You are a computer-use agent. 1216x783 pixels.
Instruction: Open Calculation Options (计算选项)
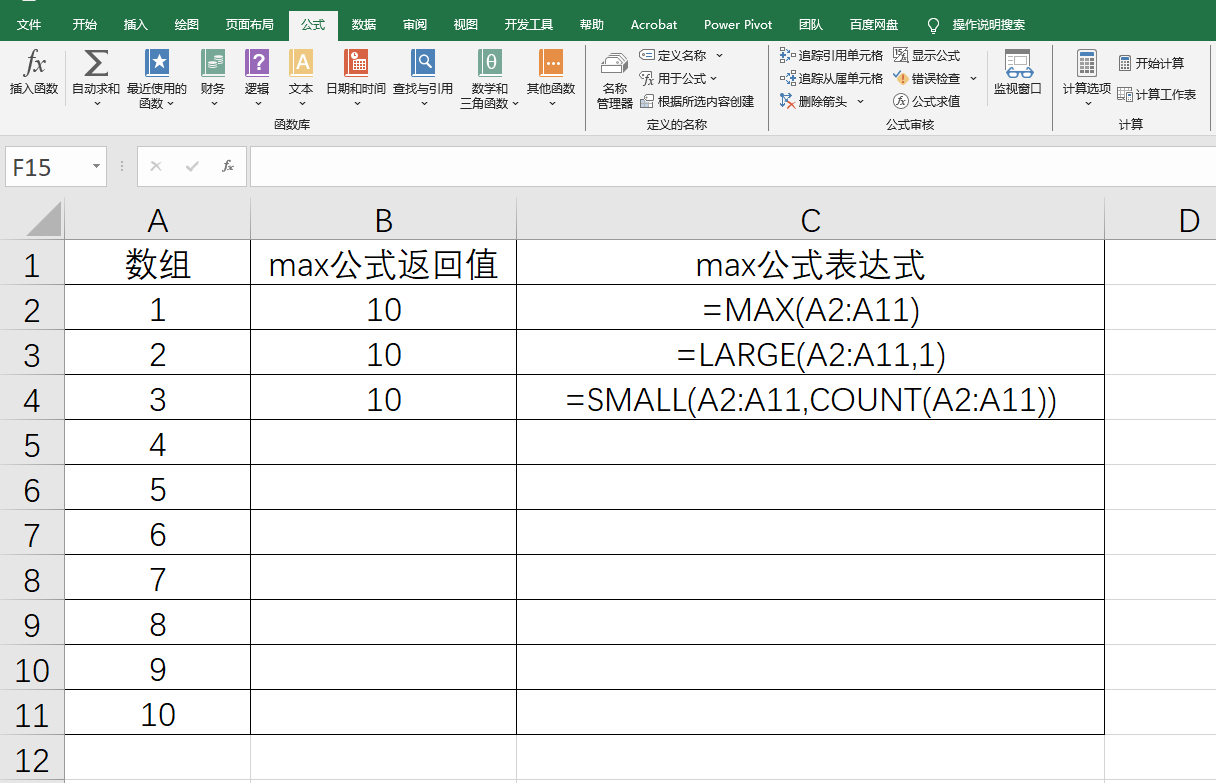pos(1086,78)
